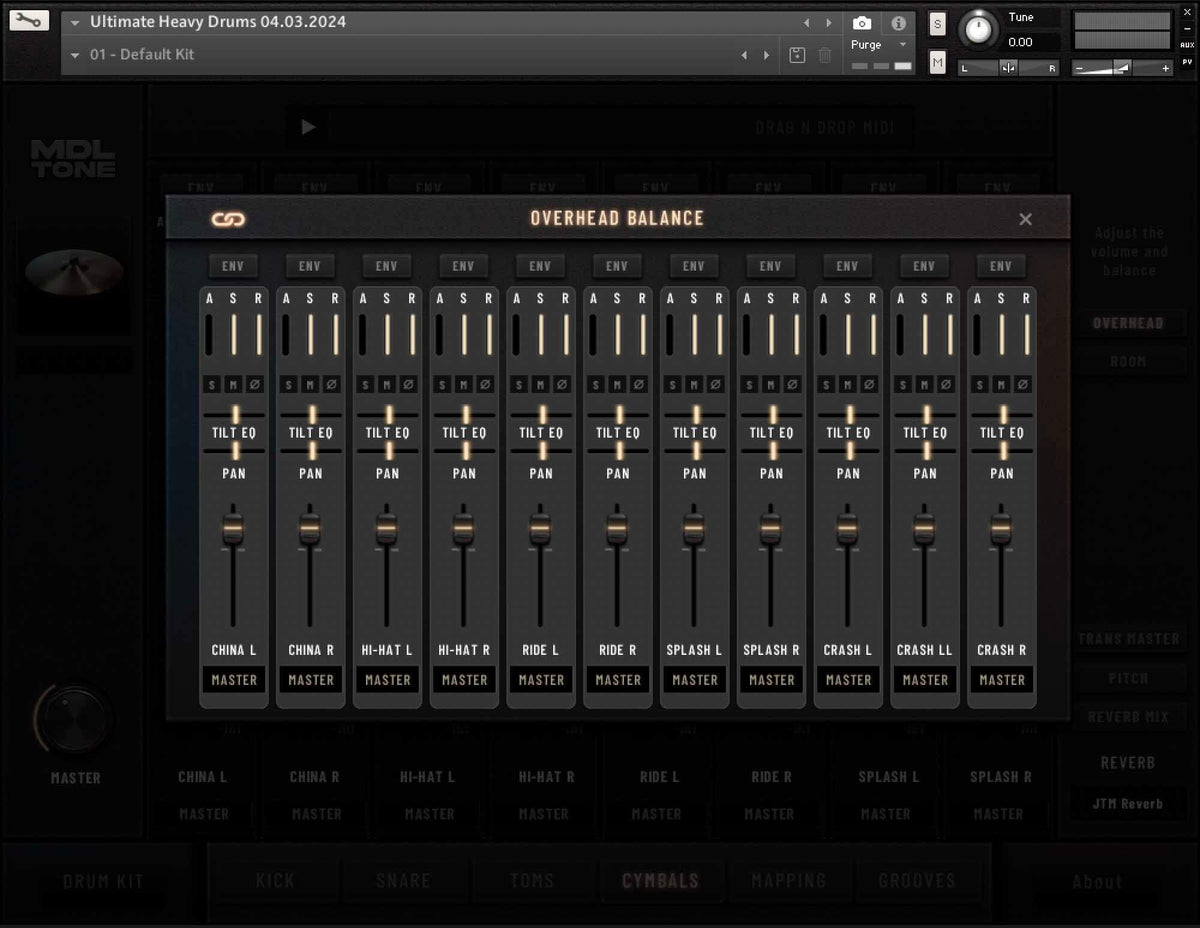The height and width of the screenshot is (928, 1200).
Task: Click the Tune knob in the header
Action: tap(979, 31)
